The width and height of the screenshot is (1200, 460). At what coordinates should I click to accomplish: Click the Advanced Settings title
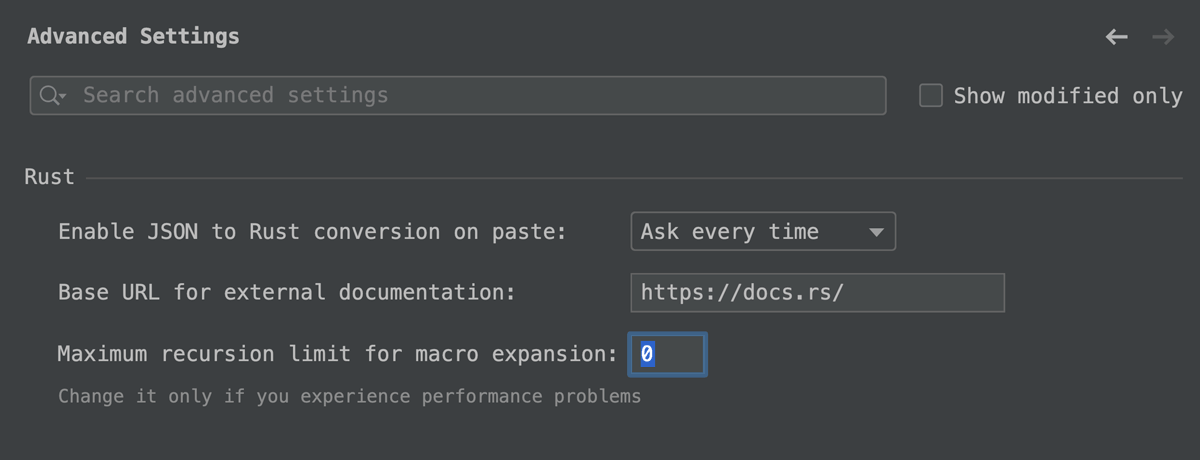(x=133, y=37)
